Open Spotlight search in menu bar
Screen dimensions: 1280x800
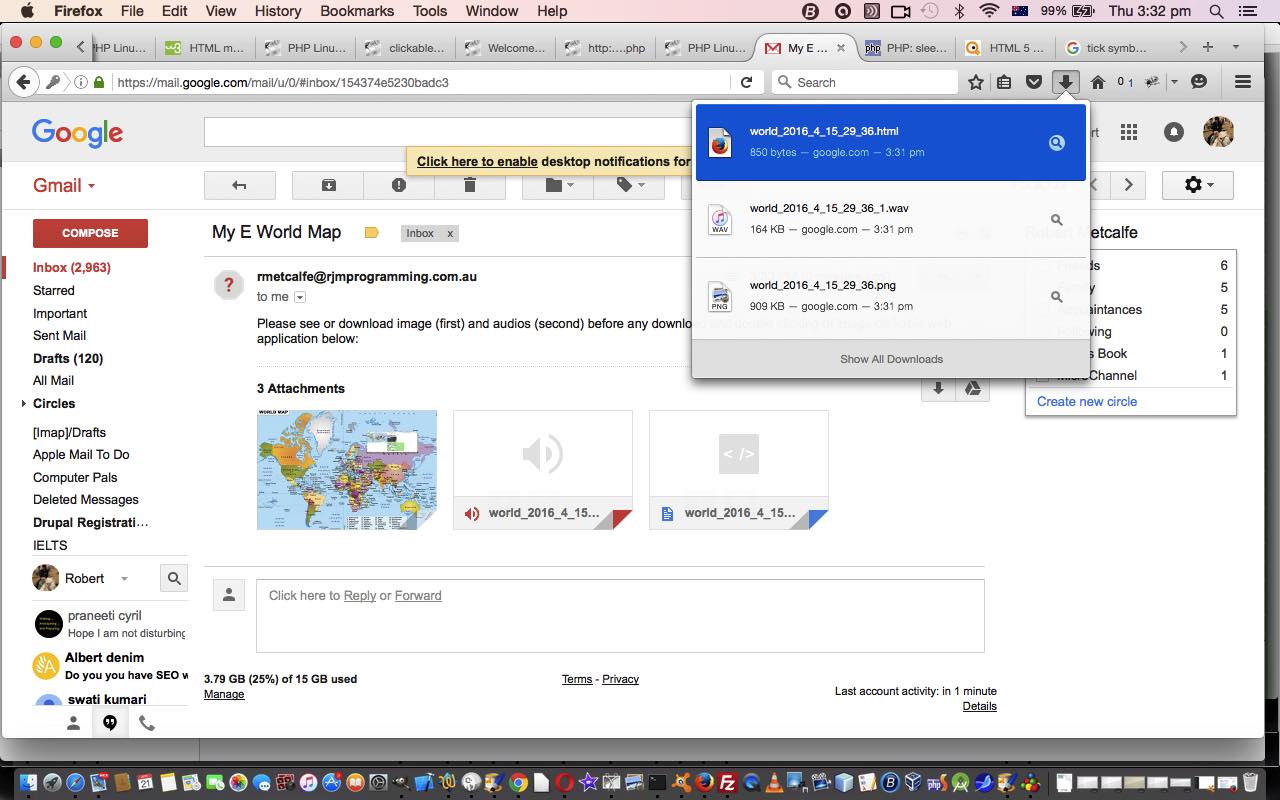[1216, 11]
